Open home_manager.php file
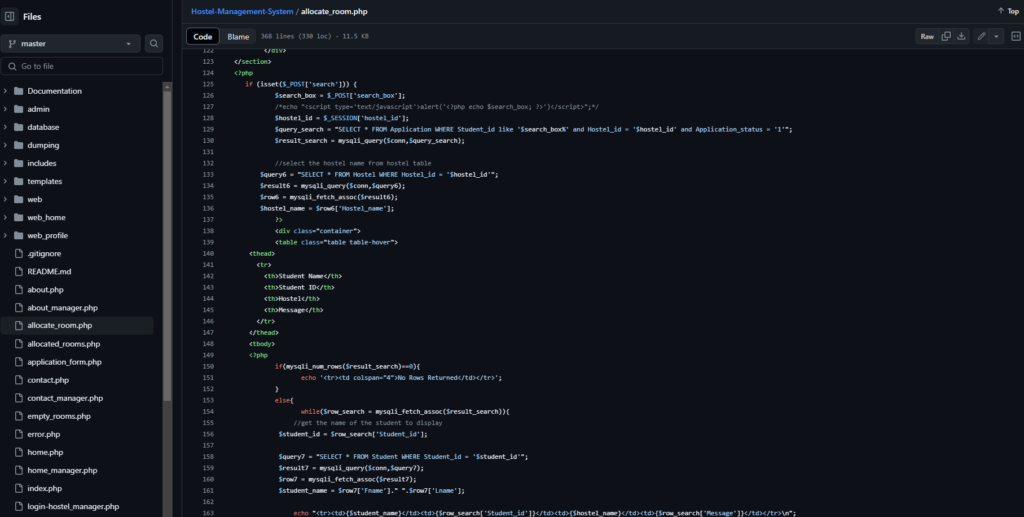Screen dimensions: 1024x517 point(62,471)
